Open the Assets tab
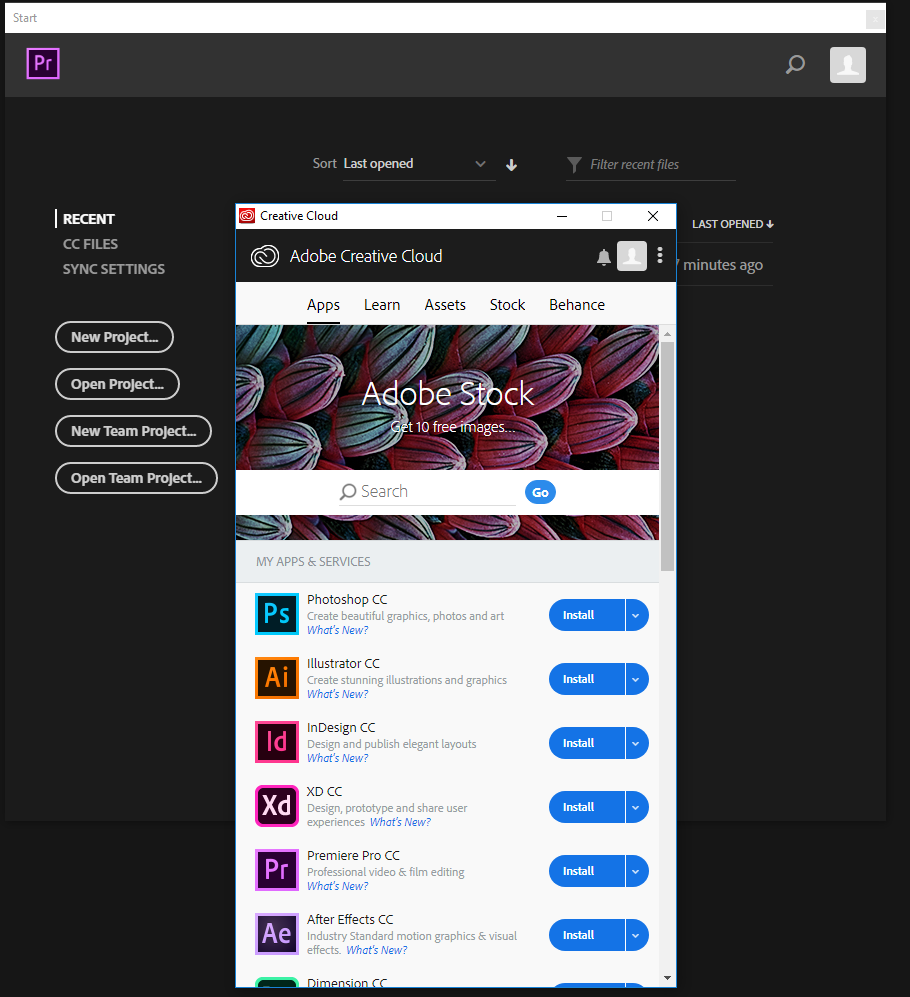Image resolution: width=910 pixels, height=997 pixels. (x=445, y=305)
